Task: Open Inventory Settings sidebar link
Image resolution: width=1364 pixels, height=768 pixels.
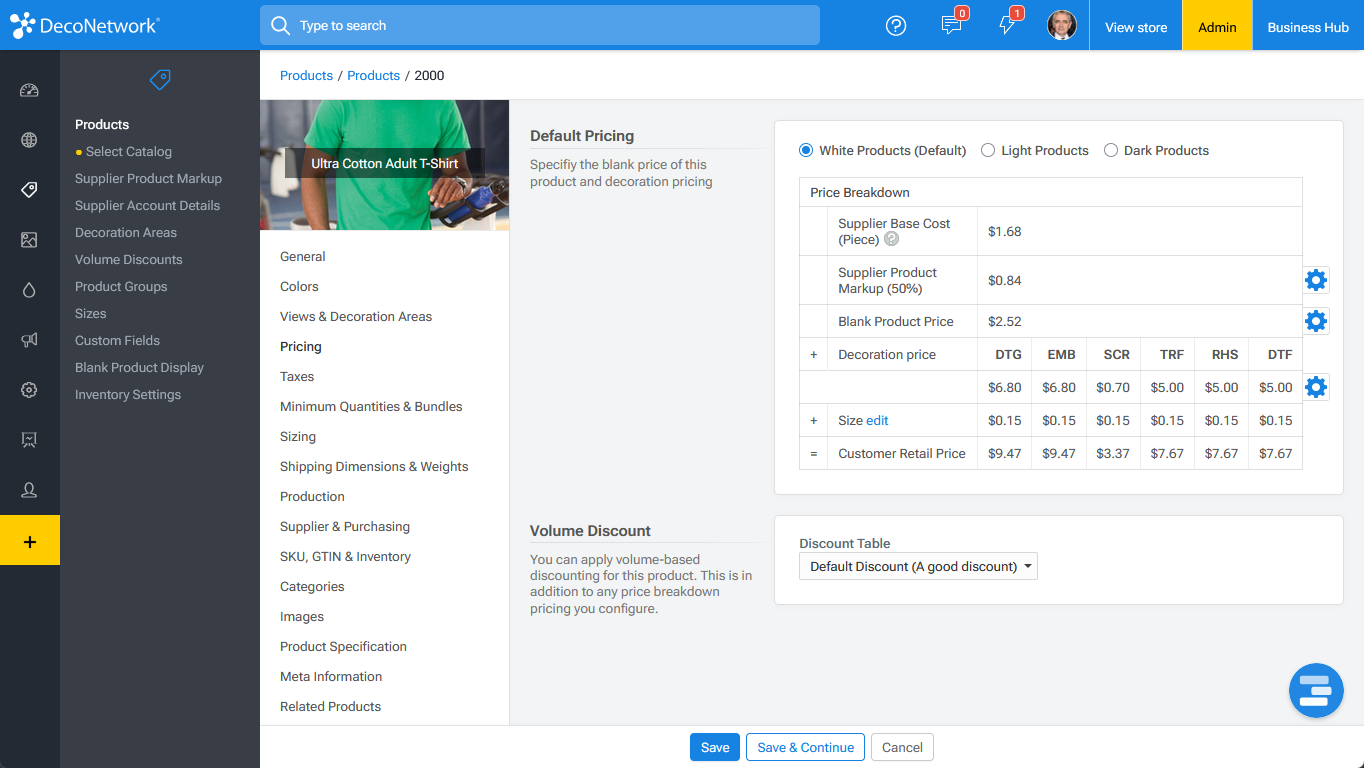Action: [x=128, y=394]
